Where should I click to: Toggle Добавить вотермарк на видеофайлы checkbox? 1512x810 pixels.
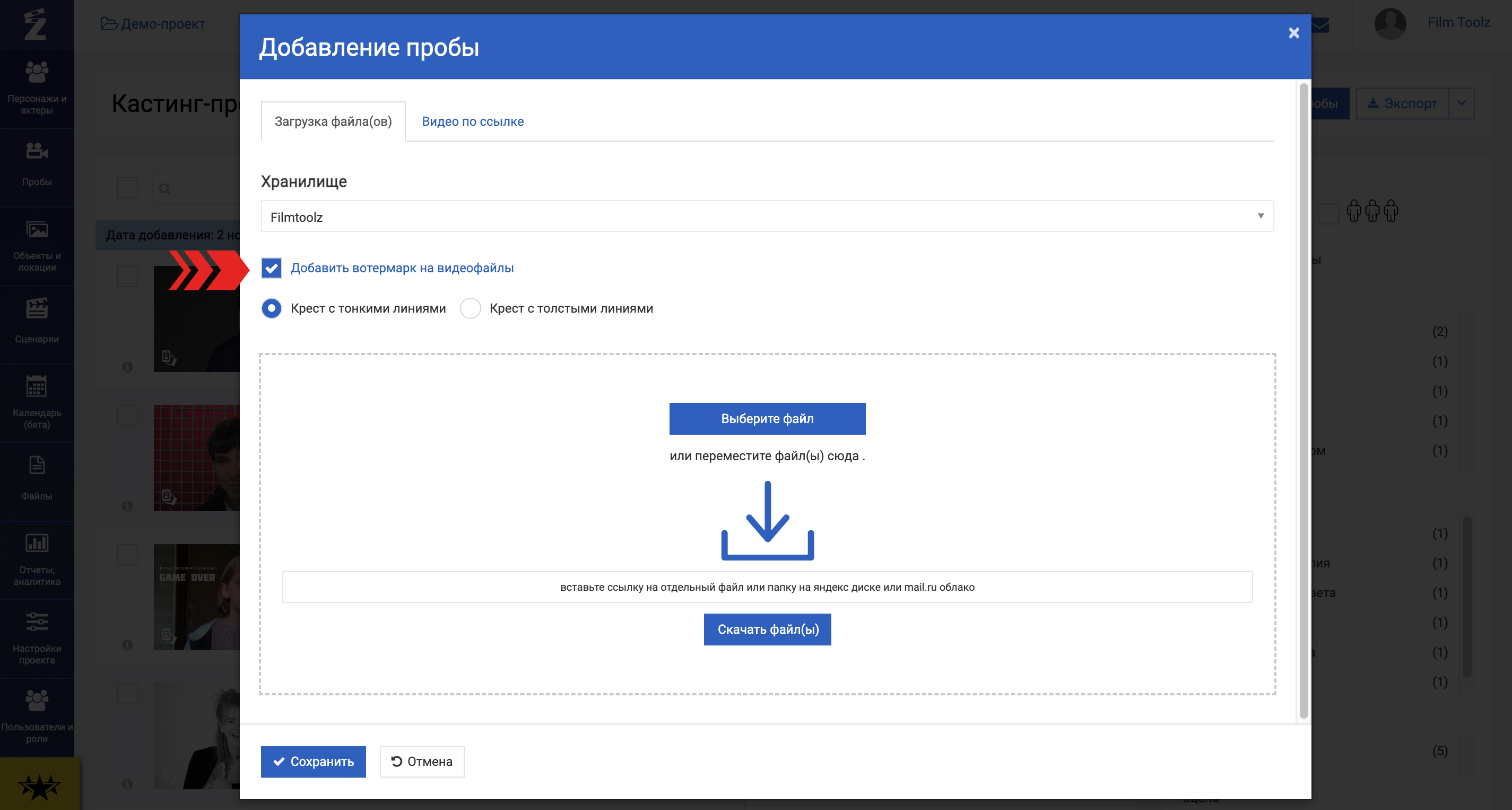click(x=272, y=268)
